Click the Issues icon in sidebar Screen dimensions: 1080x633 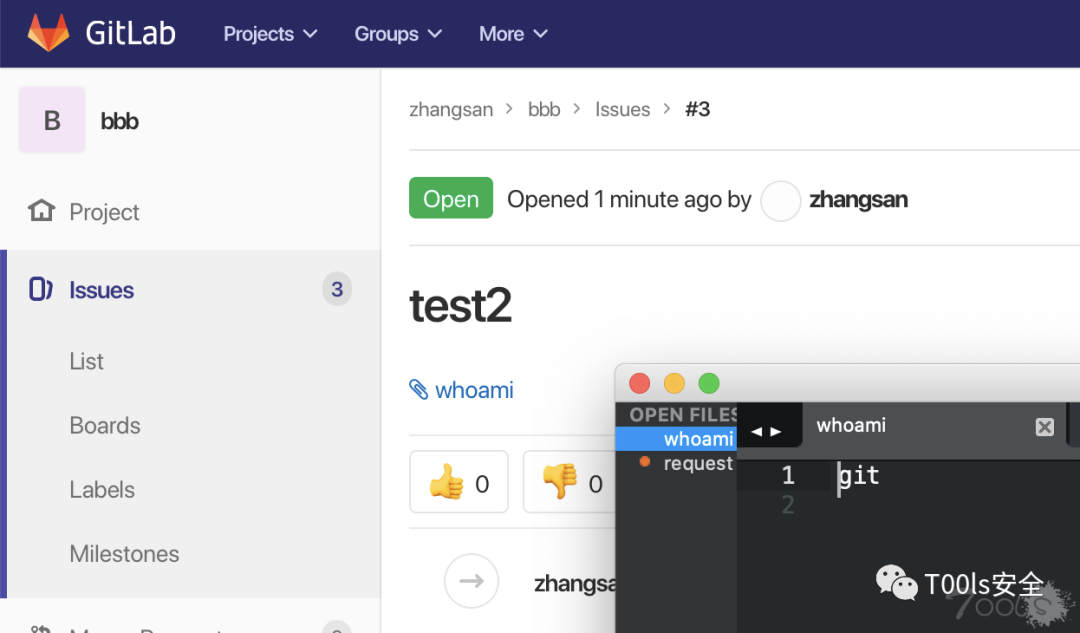click(41, 289)
